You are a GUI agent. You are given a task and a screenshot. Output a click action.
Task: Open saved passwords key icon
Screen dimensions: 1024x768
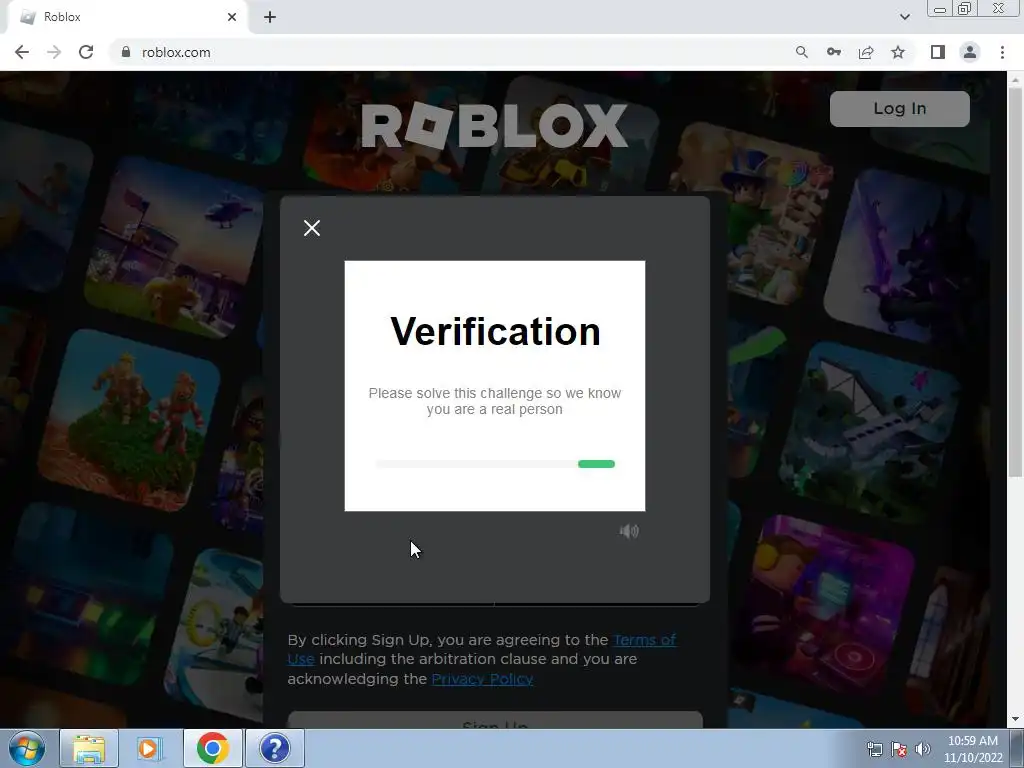tap(834, 52)
